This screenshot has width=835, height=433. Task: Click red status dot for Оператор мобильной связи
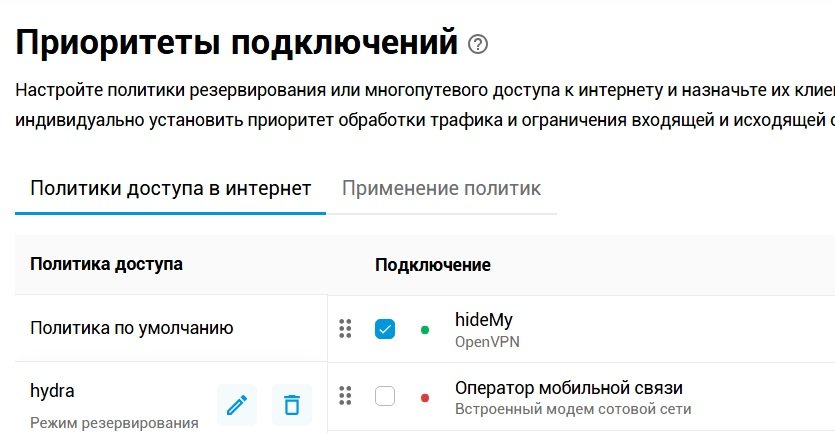point(425,397)
